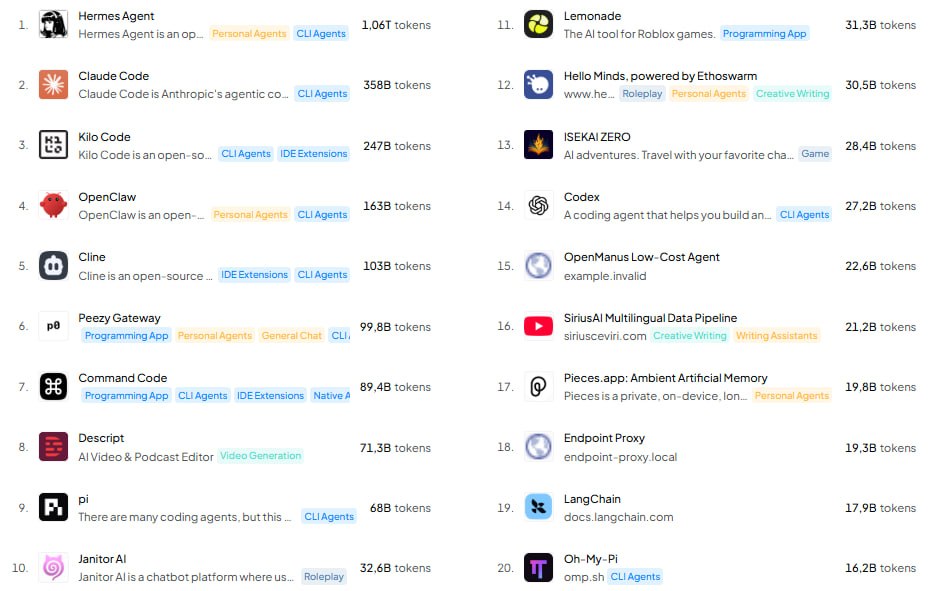Click the Claude Code starburst icon
943x591 pixels.
(54, 85)
